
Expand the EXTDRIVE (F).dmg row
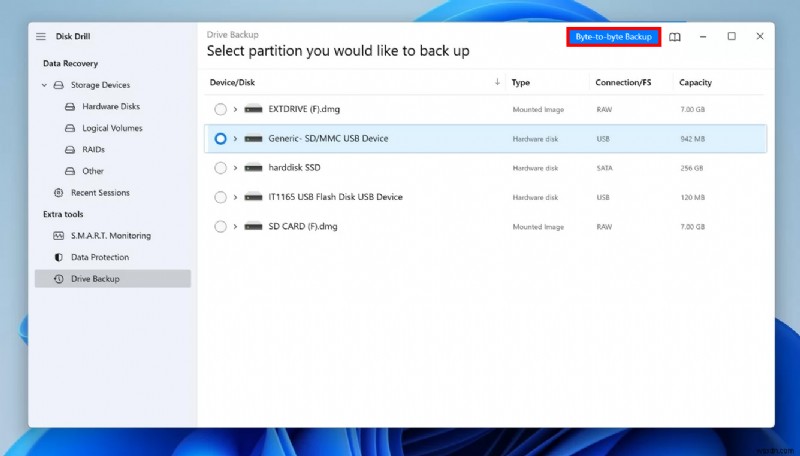(x=235, y=109)
